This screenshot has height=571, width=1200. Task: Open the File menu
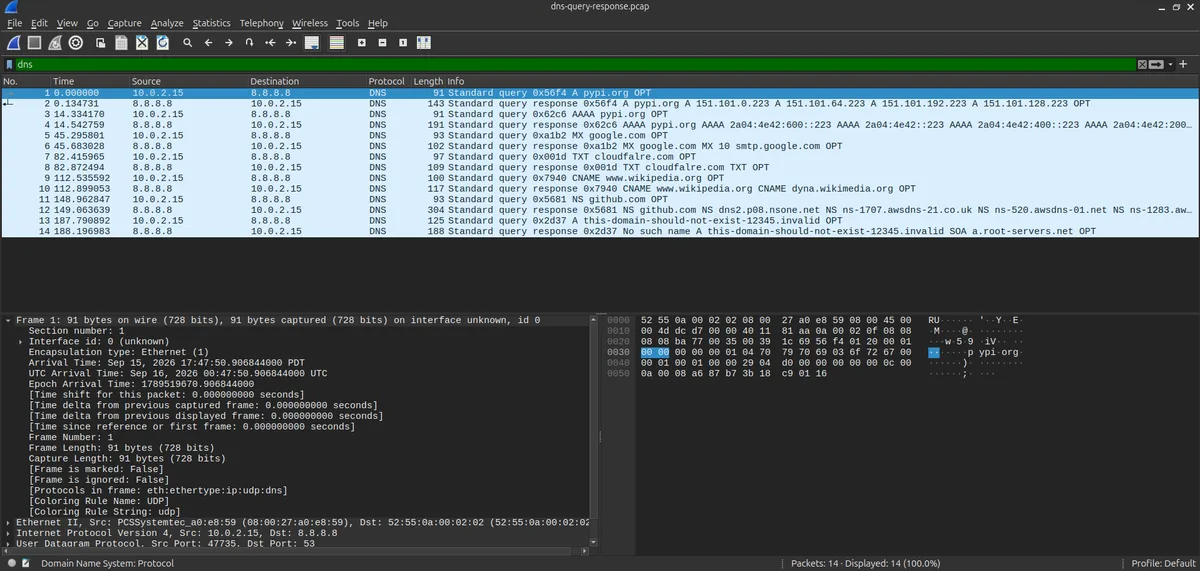tap(14, 23)
